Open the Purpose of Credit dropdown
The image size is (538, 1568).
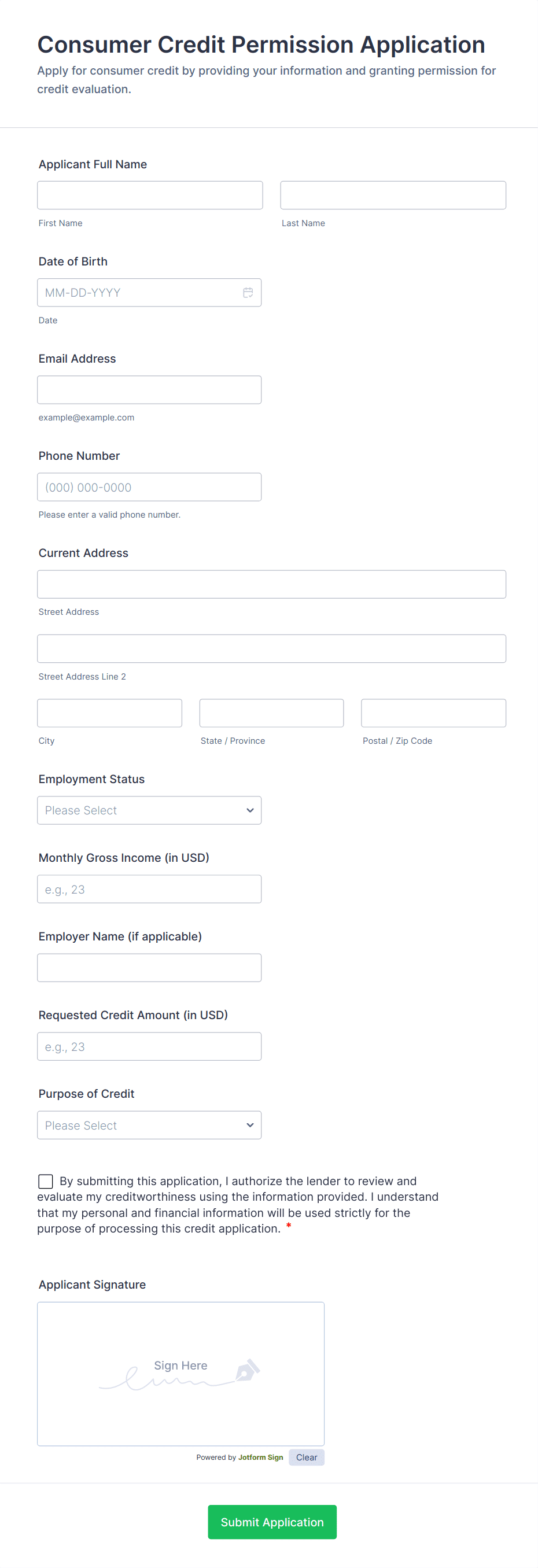click(x=149, y=1125)
